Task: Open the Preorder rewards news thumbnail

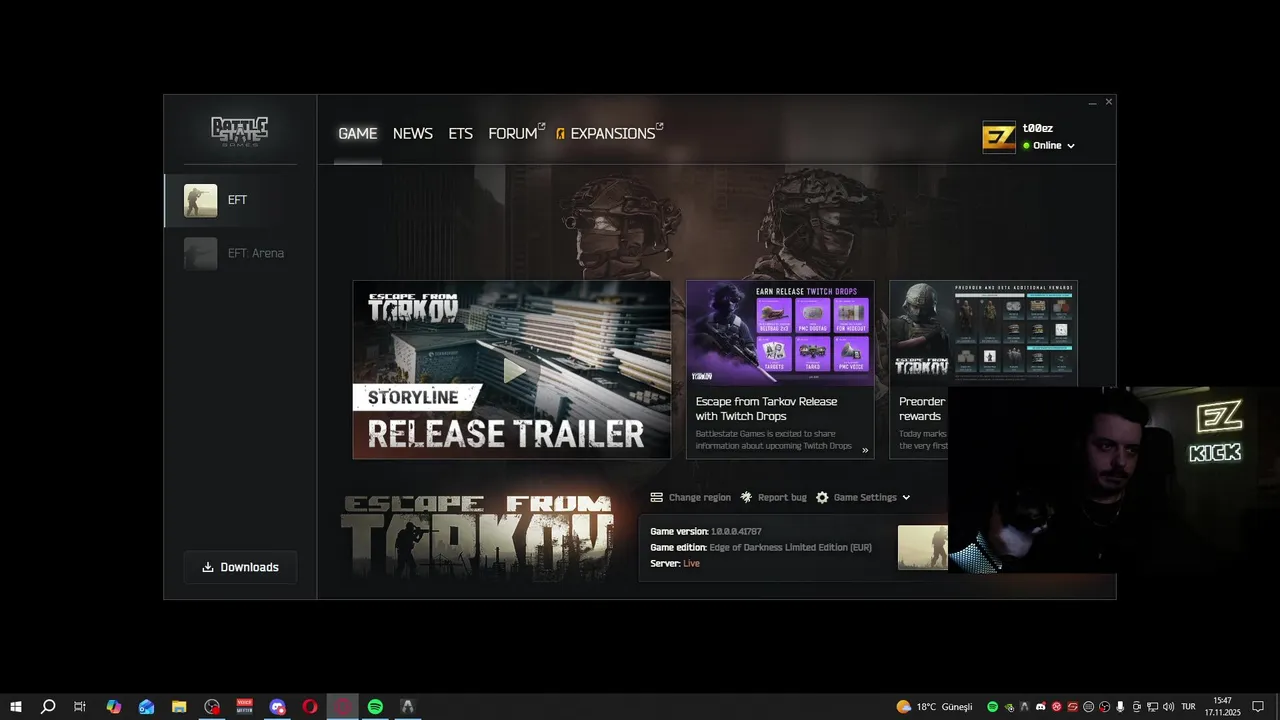Action: [983, 333]
